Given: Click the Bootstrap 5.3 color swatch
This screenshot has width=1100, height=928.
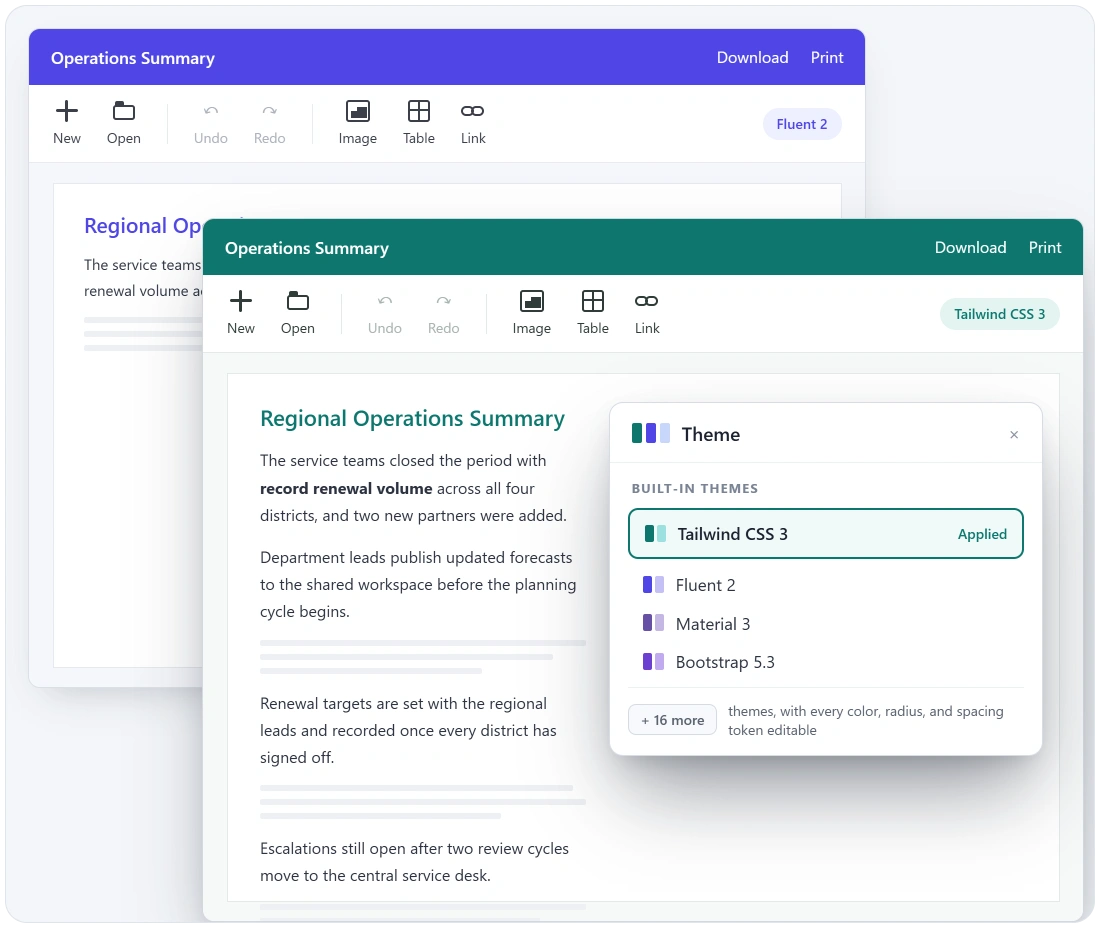Looking at the screenshot, I should (x=653, y=661).
